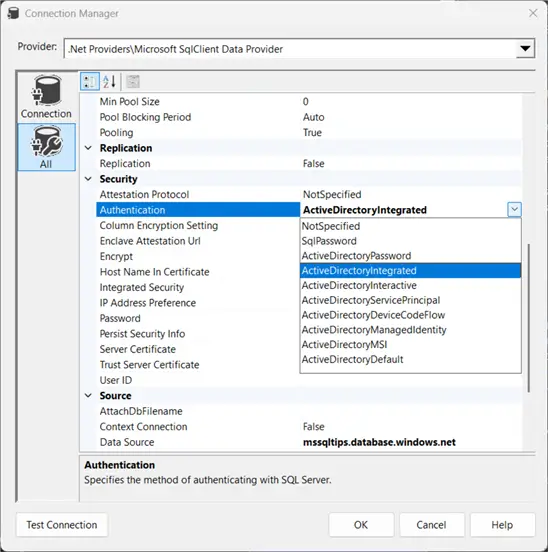
Task: Confirm with the OK button
Action: click(x=361, y=525)
